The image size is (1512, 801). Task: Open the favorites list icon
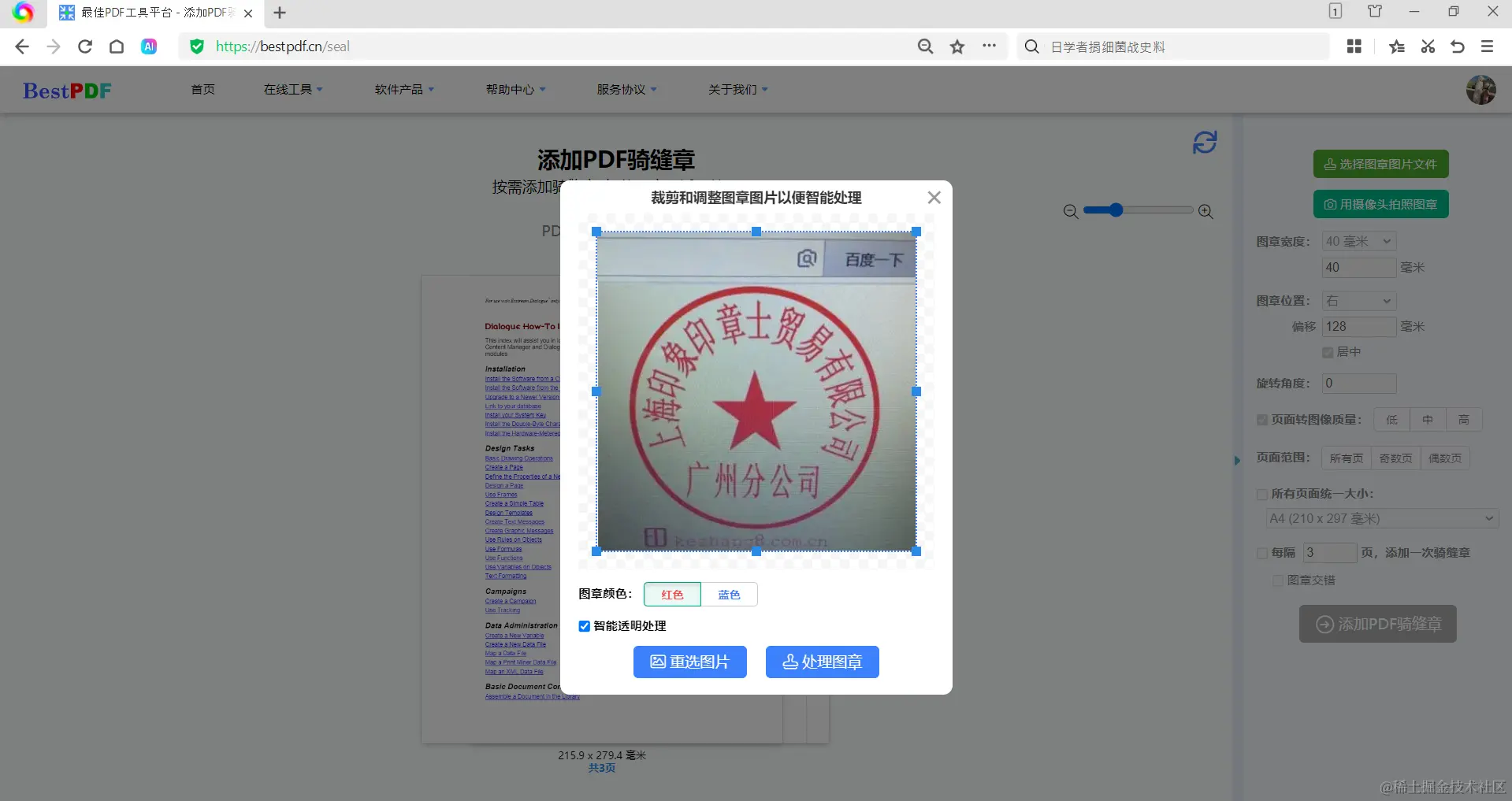point(1397,46)
